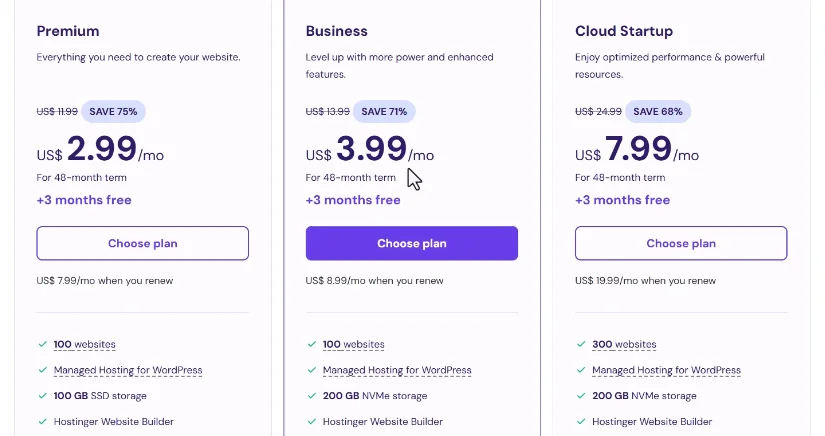Open Business 100 websites feature details
825x436 pixels.
[353, 344]
